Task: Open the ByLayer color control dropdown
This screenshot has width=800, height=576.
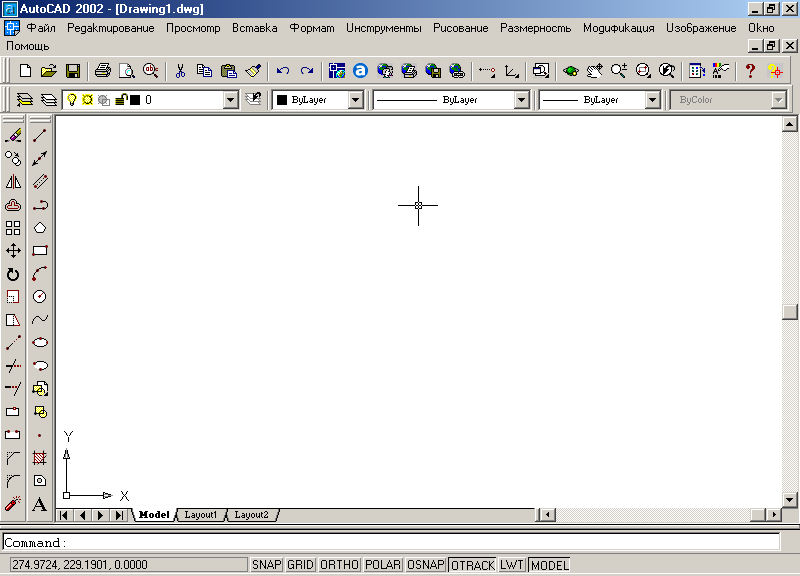Action: [356, 100]
